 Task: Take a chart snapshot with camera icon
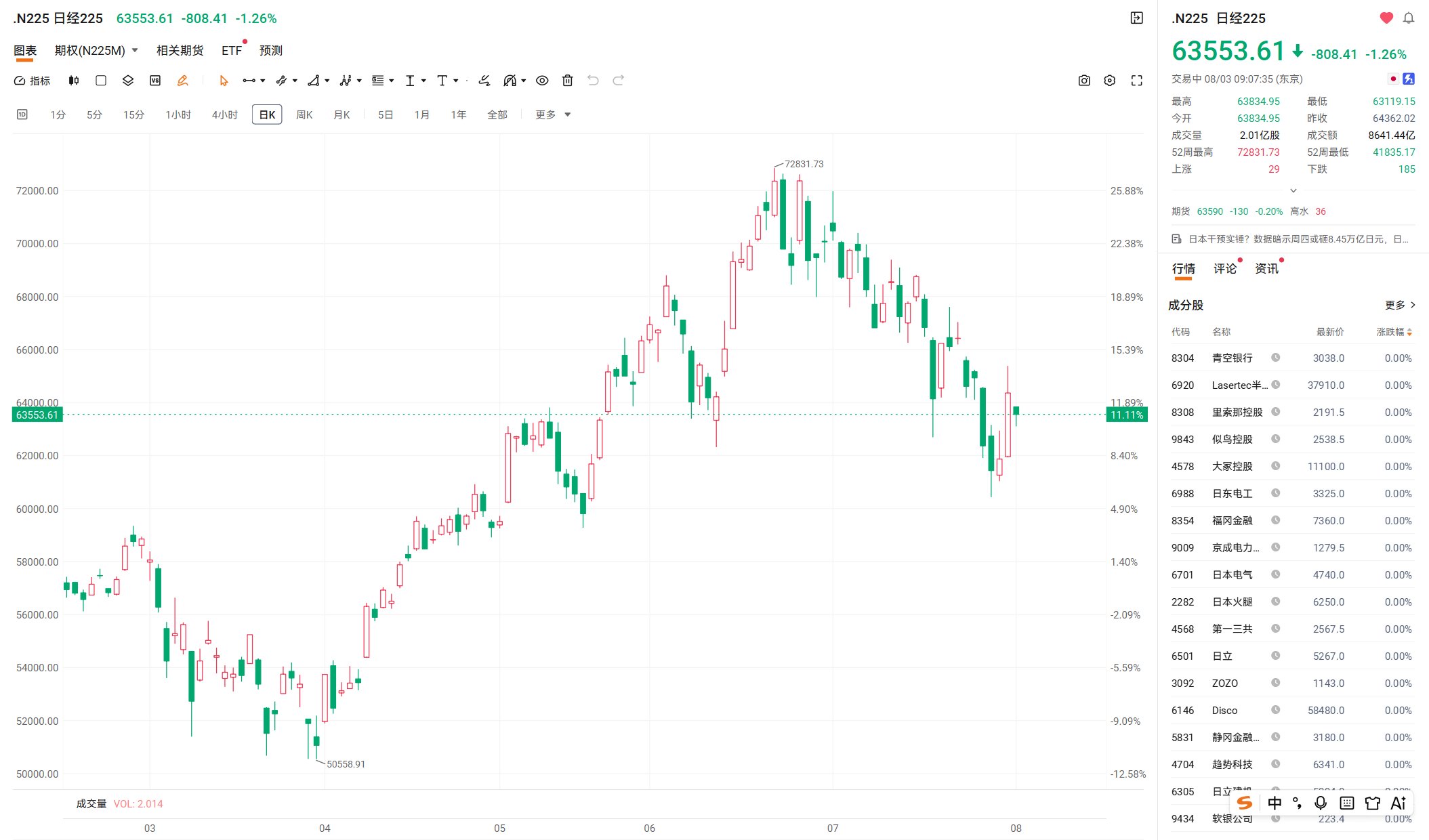pyautogui.click(x=1084, y=81)
